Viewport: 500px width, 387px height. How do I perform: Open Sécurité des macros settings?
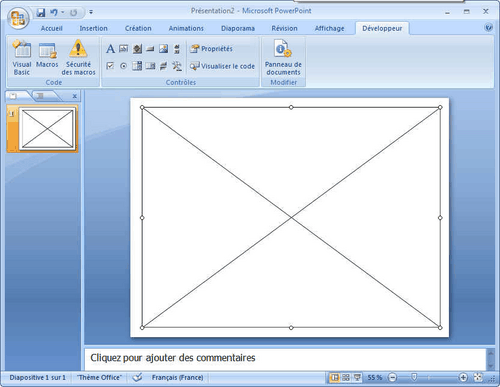(x=78, y=58)
